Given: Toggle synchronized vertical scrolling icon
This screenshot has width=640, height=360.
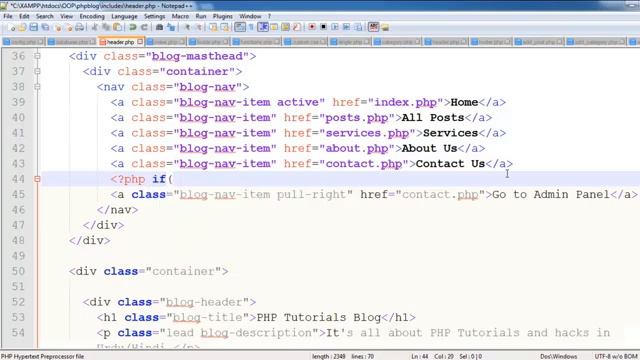Looking at the screenshot, I should pos(213,27).
